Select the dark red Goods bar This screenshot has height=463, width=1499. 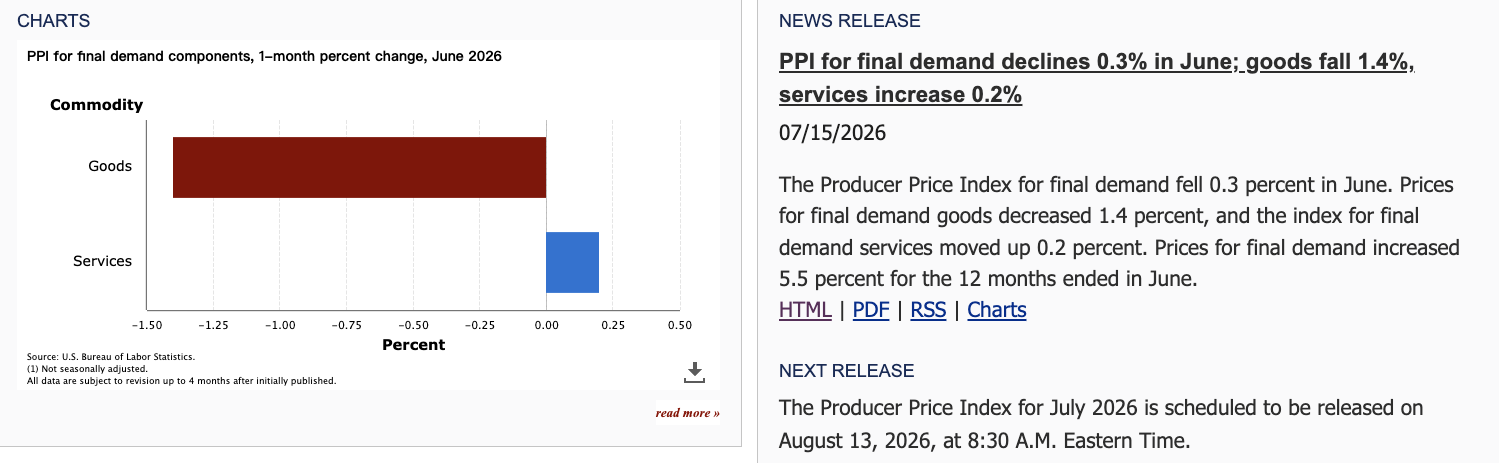[x=359, y=167]
